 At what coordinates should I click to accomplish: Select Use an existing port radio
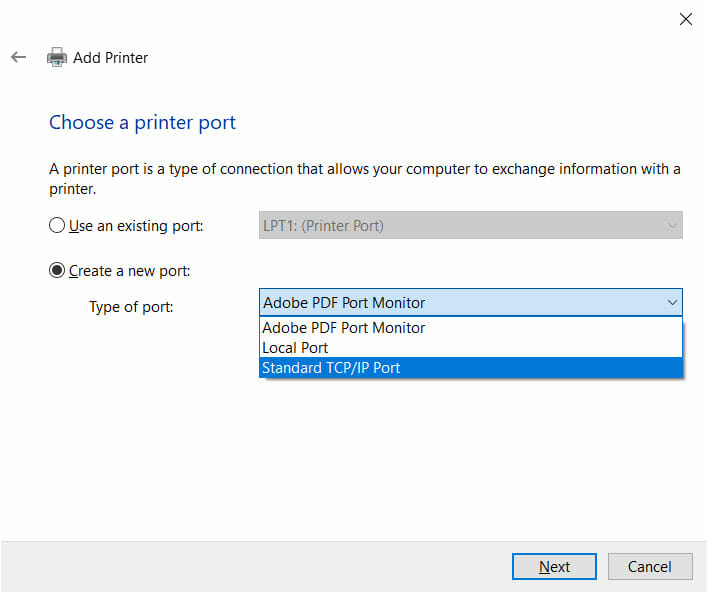[x=57, y=225]
